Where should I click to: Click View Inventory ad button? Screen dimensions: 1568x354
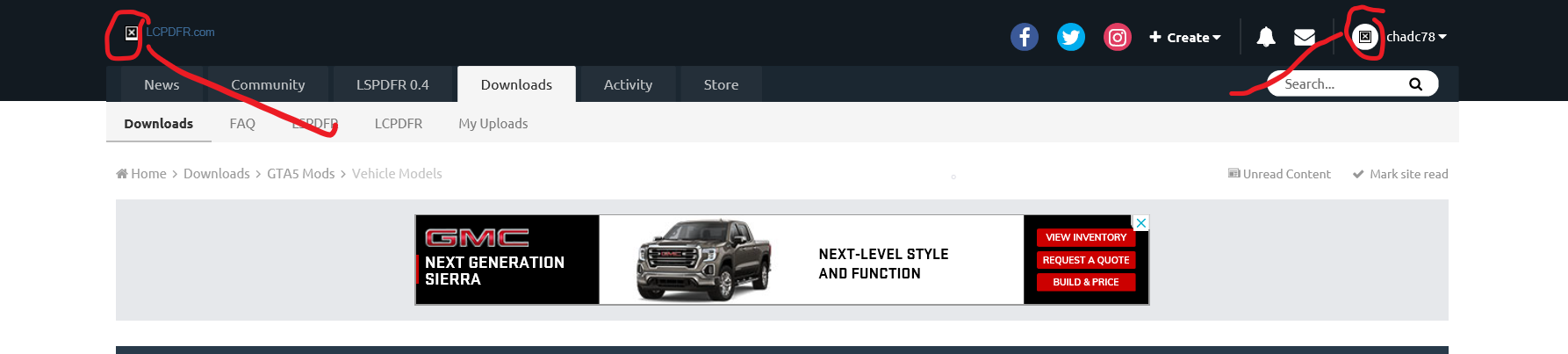pos(1086,237)
